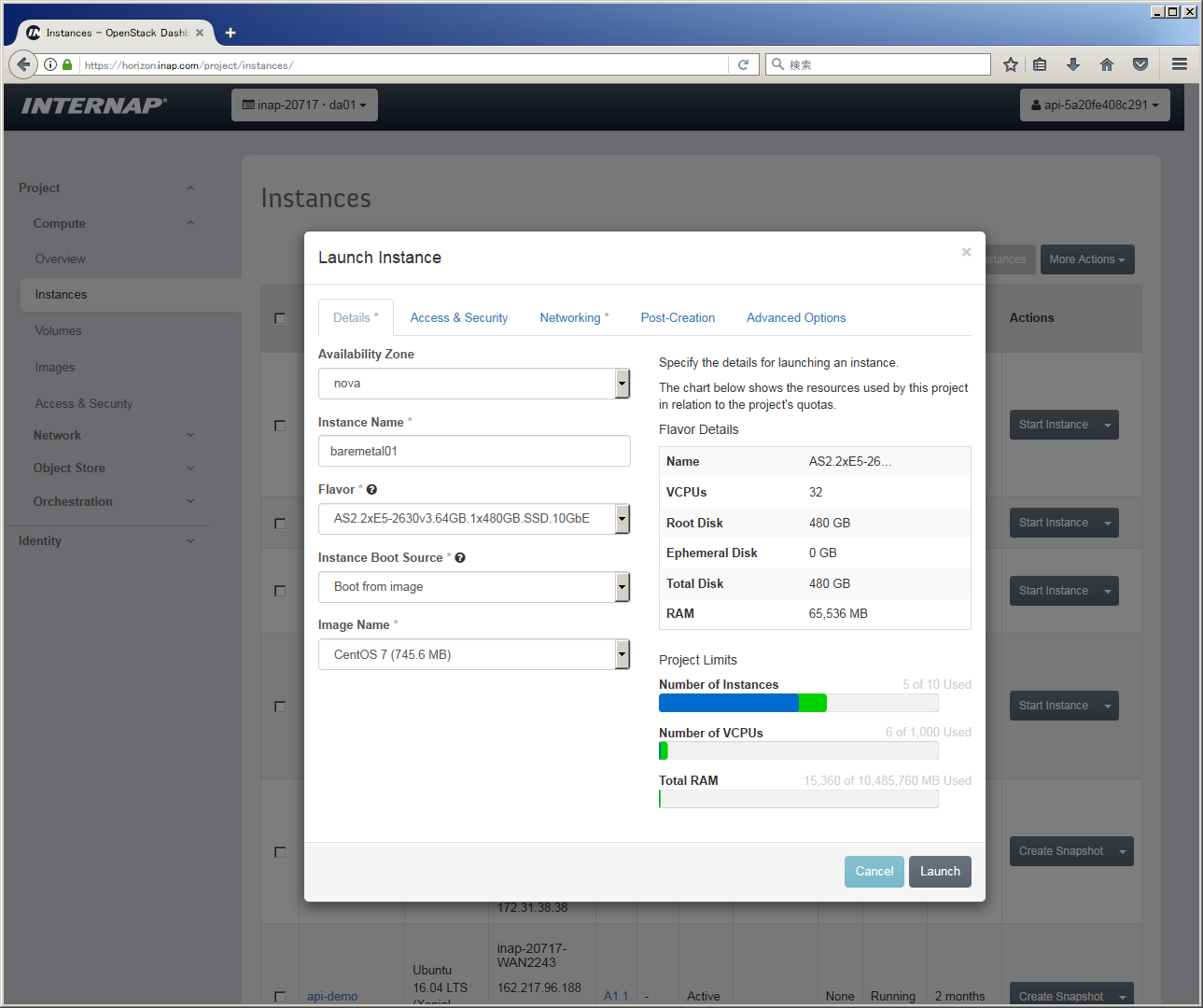This screenshot has width=1203, height=1008.
Task: Expand the Object Store sidebar section
Action: [x=114, y=468]
